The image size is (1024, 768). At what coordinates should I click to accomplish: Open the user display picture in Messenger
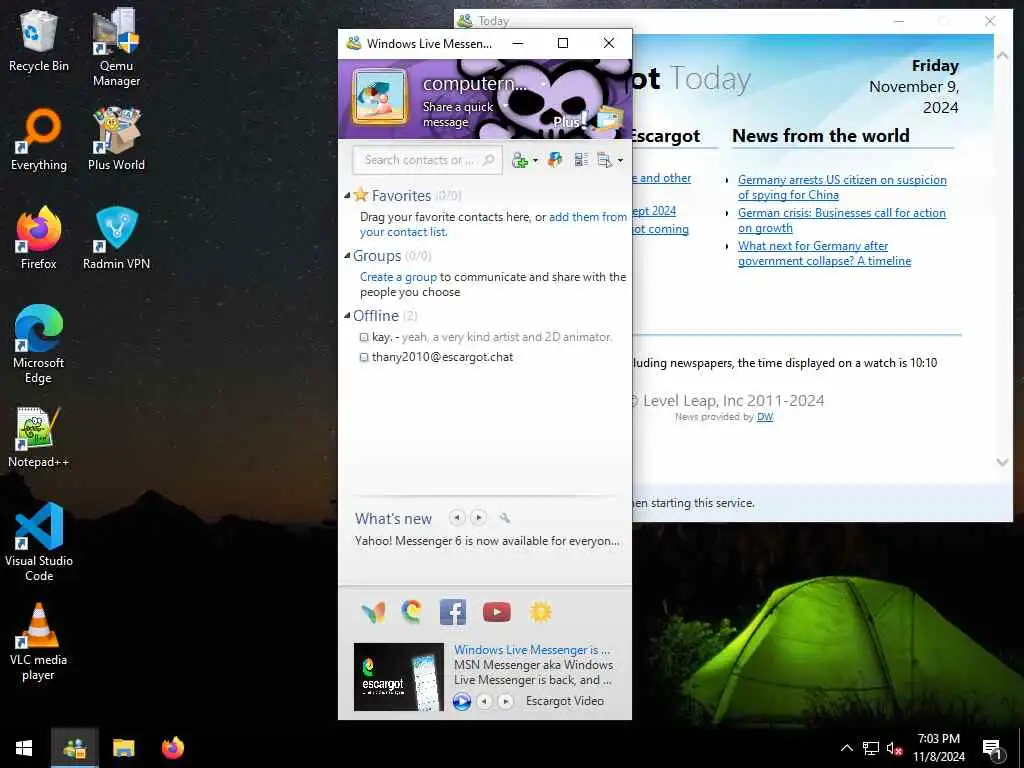tap(379, 97)
